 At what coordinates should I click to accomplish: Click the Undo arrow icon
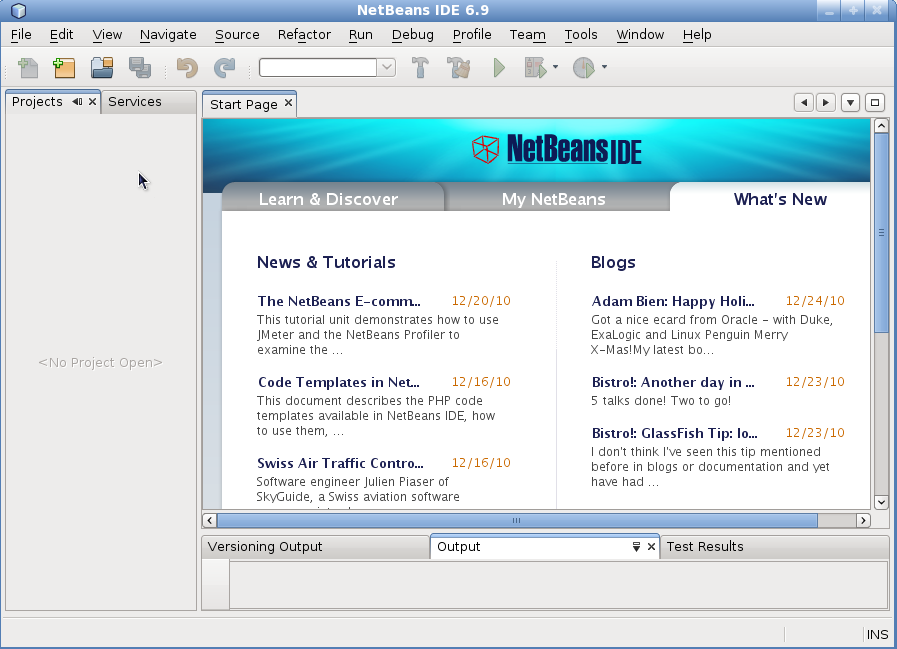[187, 68]
